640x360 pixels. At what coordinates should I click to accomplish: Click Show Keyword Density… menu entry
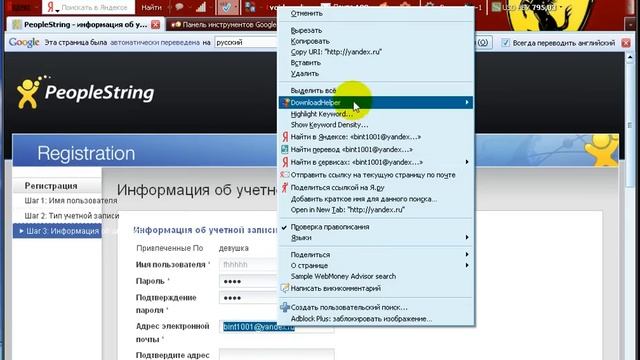pos(329,125)
